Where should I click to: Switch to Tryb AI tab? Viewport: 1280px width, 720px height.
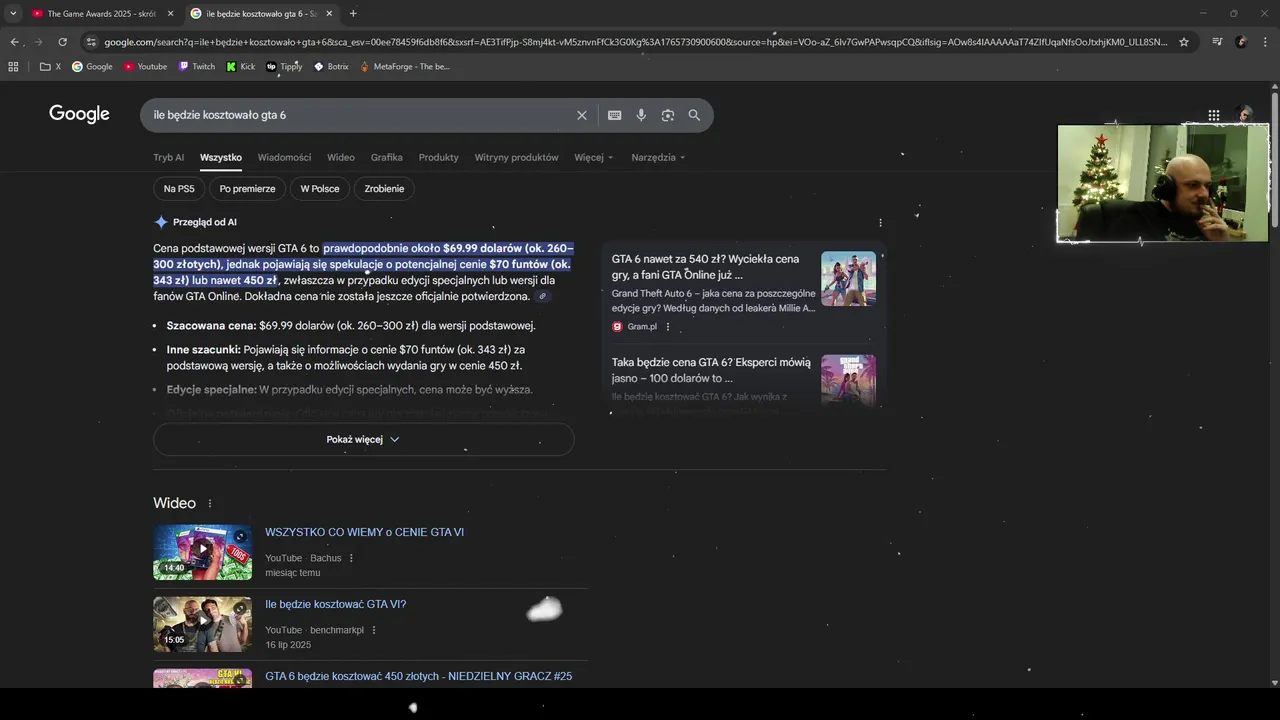(x=168, y=157)
